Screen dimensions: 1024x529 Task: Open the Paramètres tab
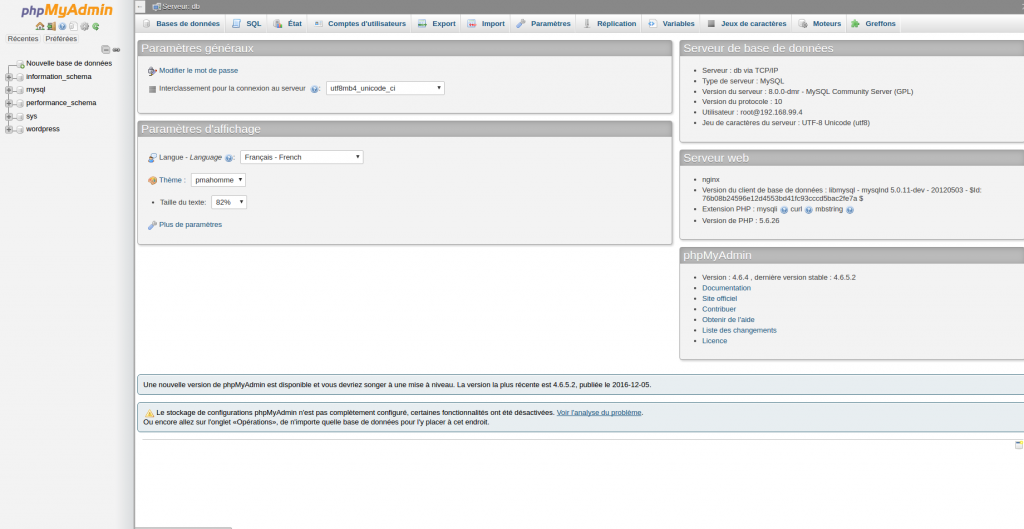click(543, 24)
